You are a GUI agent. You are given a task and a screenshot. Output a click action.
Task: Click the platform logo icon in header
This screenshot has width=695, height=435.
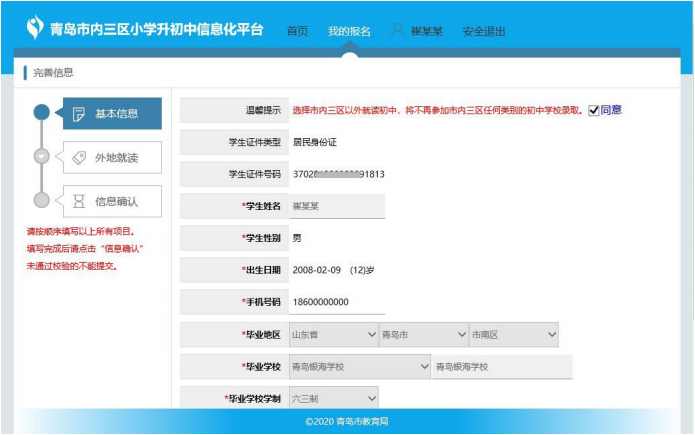click(x=35, y=28)
